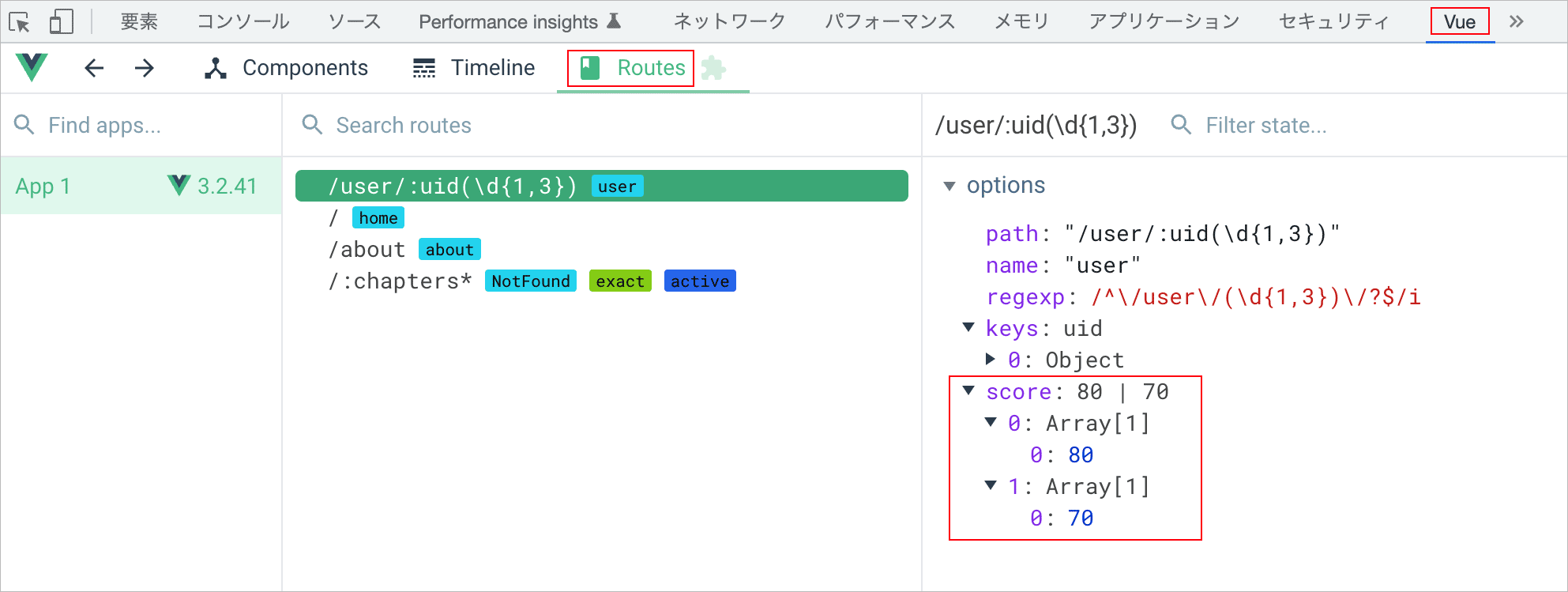This screenshot has height=592, width=1568.
Task: Collapse the score: 80 | 70 node
Action: tap(968, 391)
